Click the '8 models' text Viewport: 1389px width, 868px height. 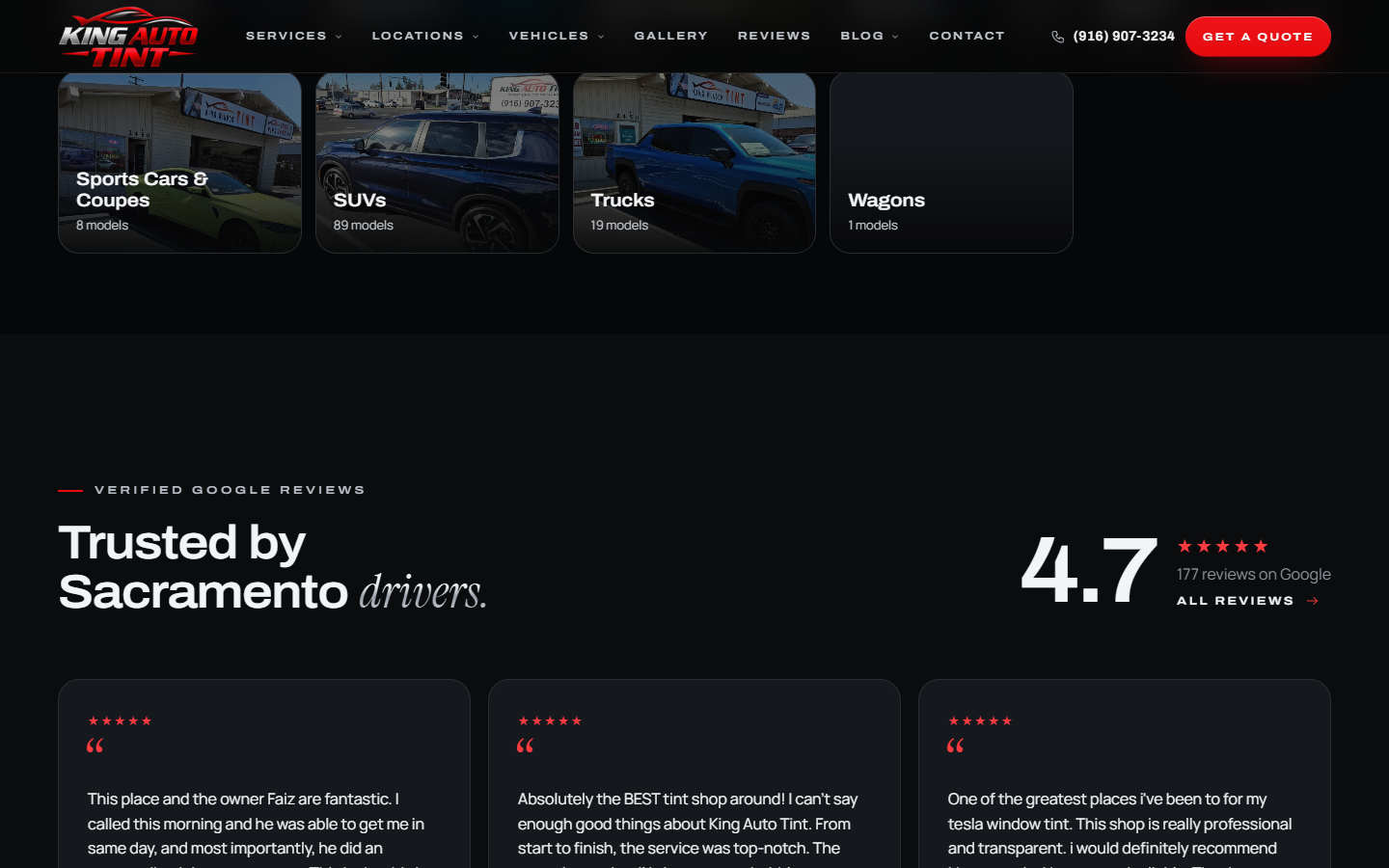102,225
